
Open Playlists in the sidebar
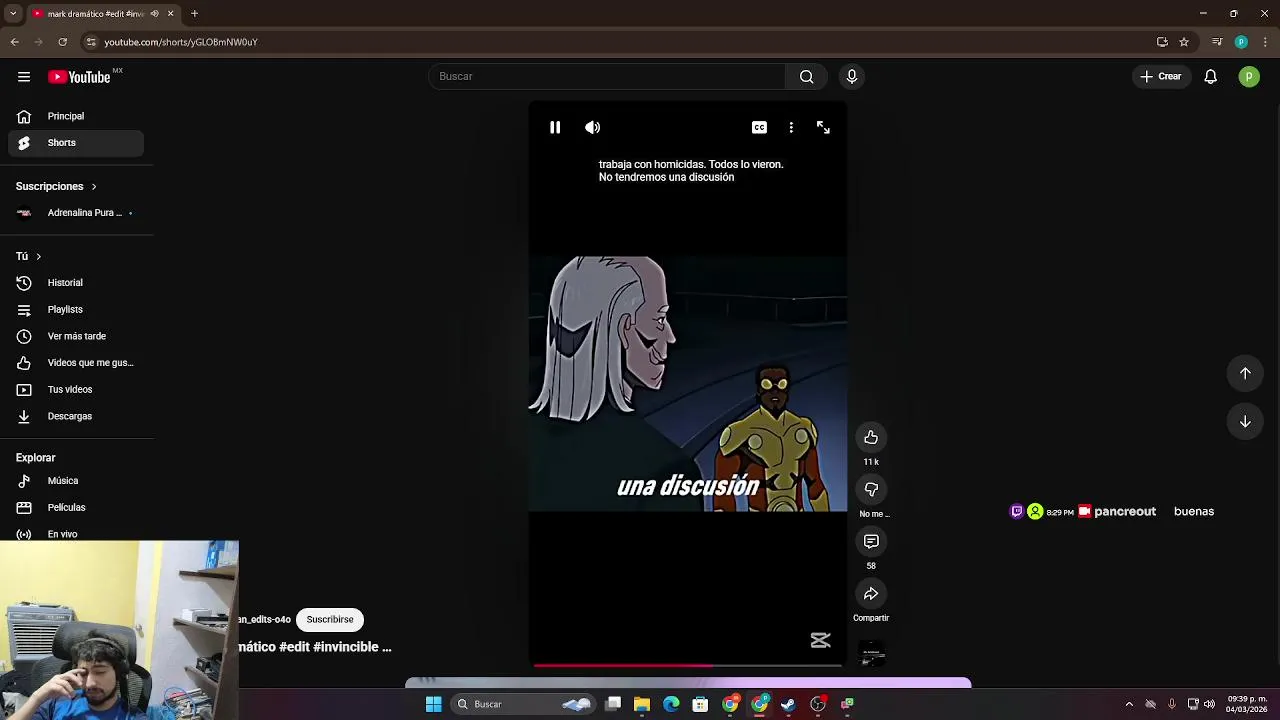tap(76, 310)
